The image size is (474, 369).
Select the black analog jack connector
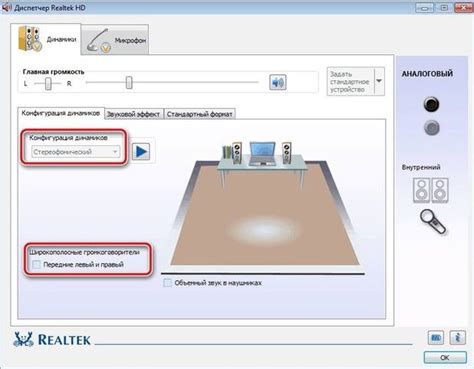(x=431, y=104)
